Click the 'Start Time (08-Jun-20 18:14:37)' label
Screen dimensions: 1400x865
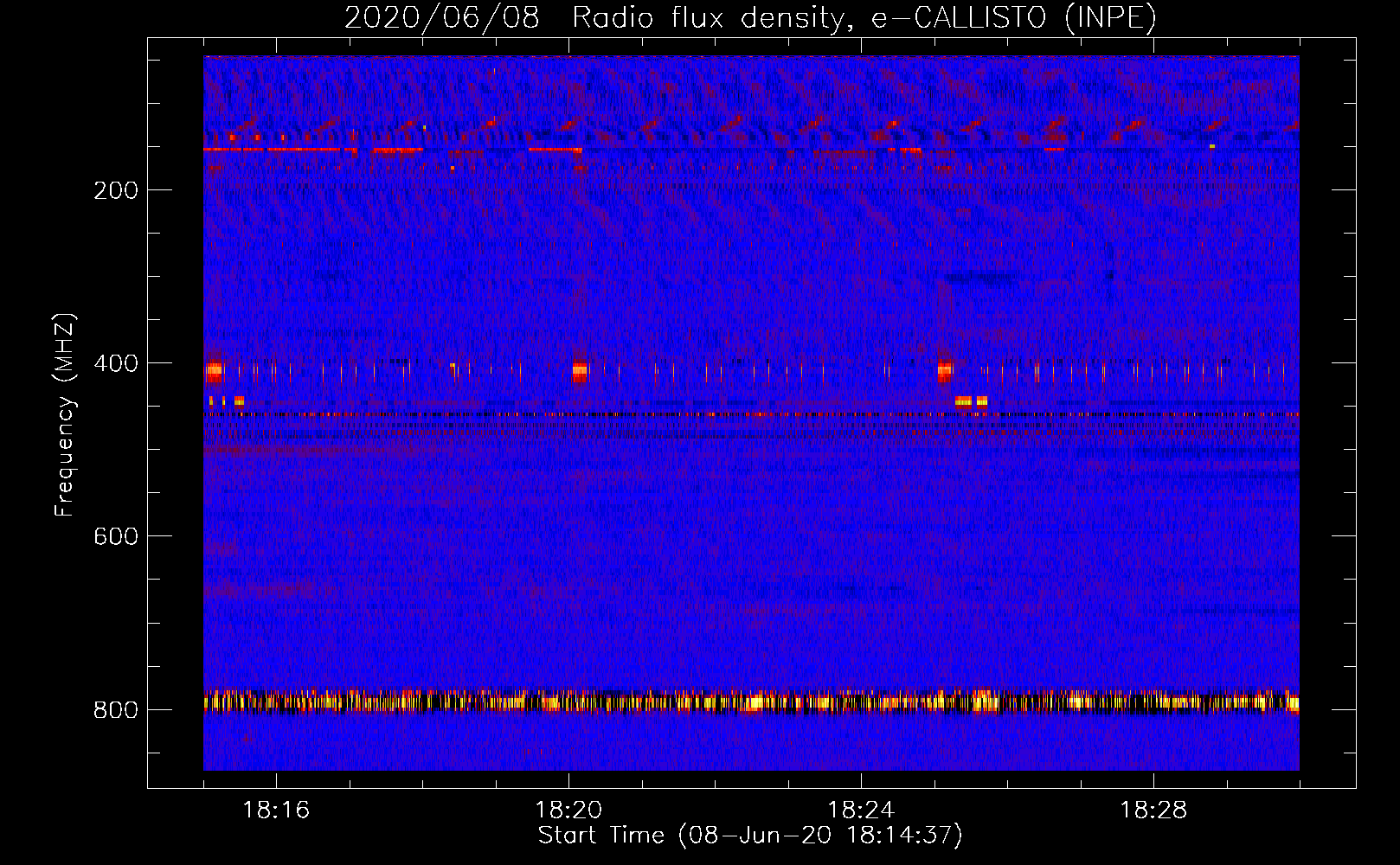[750, 836]
